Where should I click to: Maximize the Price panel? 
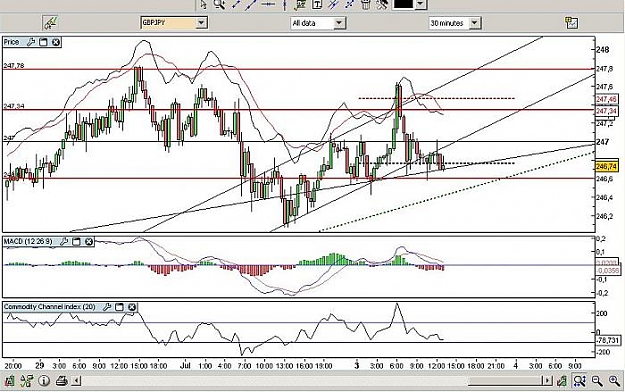(x=43, y=42)
